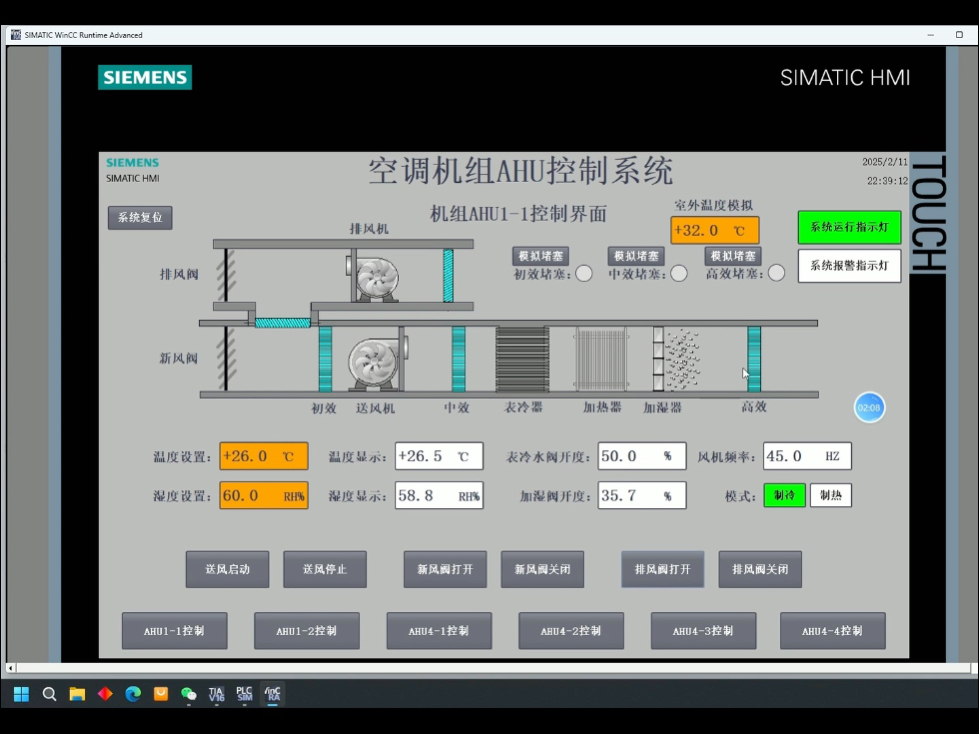Click the 高效堵塞 indicator circle
979x734 pixels.
pyautogui.click(x=776, y=273)
